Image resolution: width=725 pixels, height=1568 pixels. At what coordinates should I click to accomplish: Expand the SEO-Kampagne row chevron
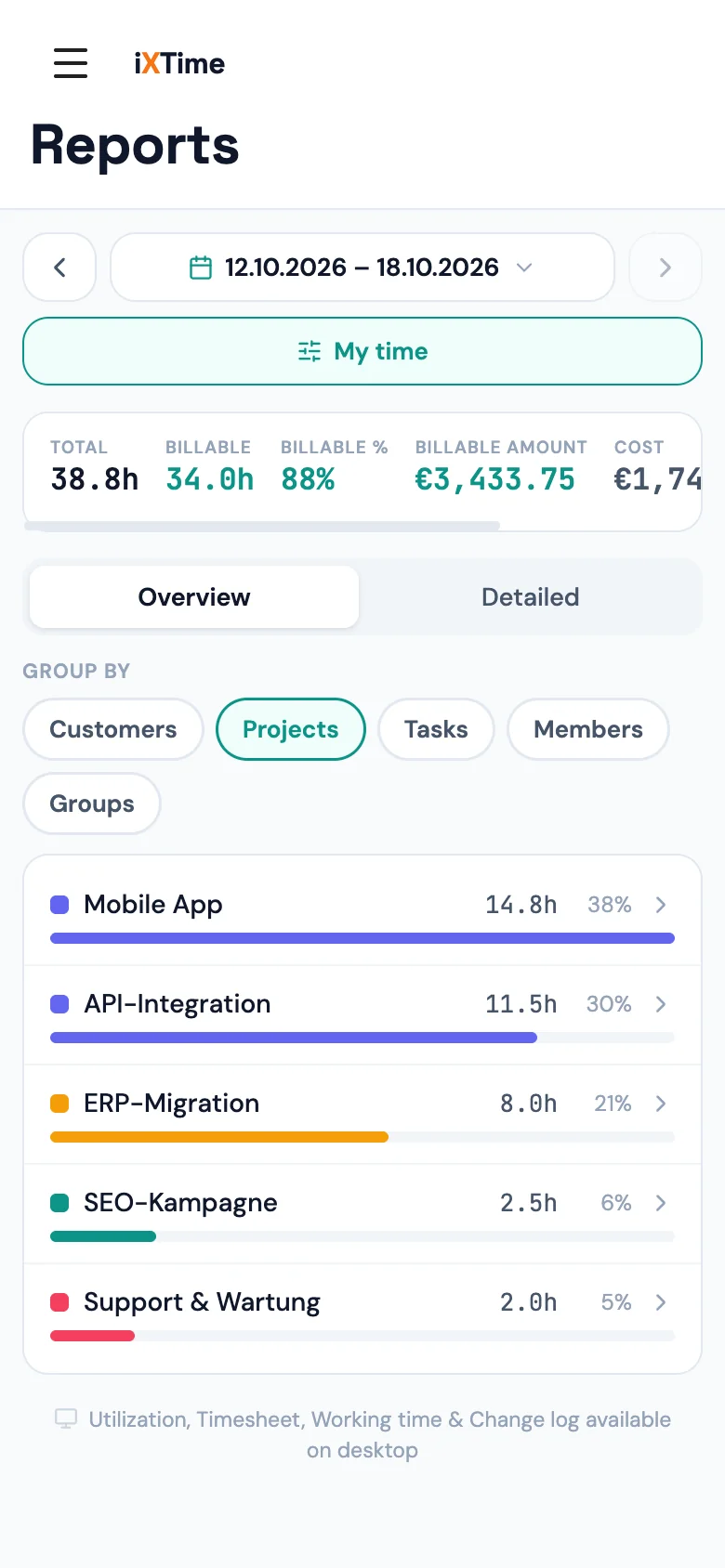click(661, 1203)
